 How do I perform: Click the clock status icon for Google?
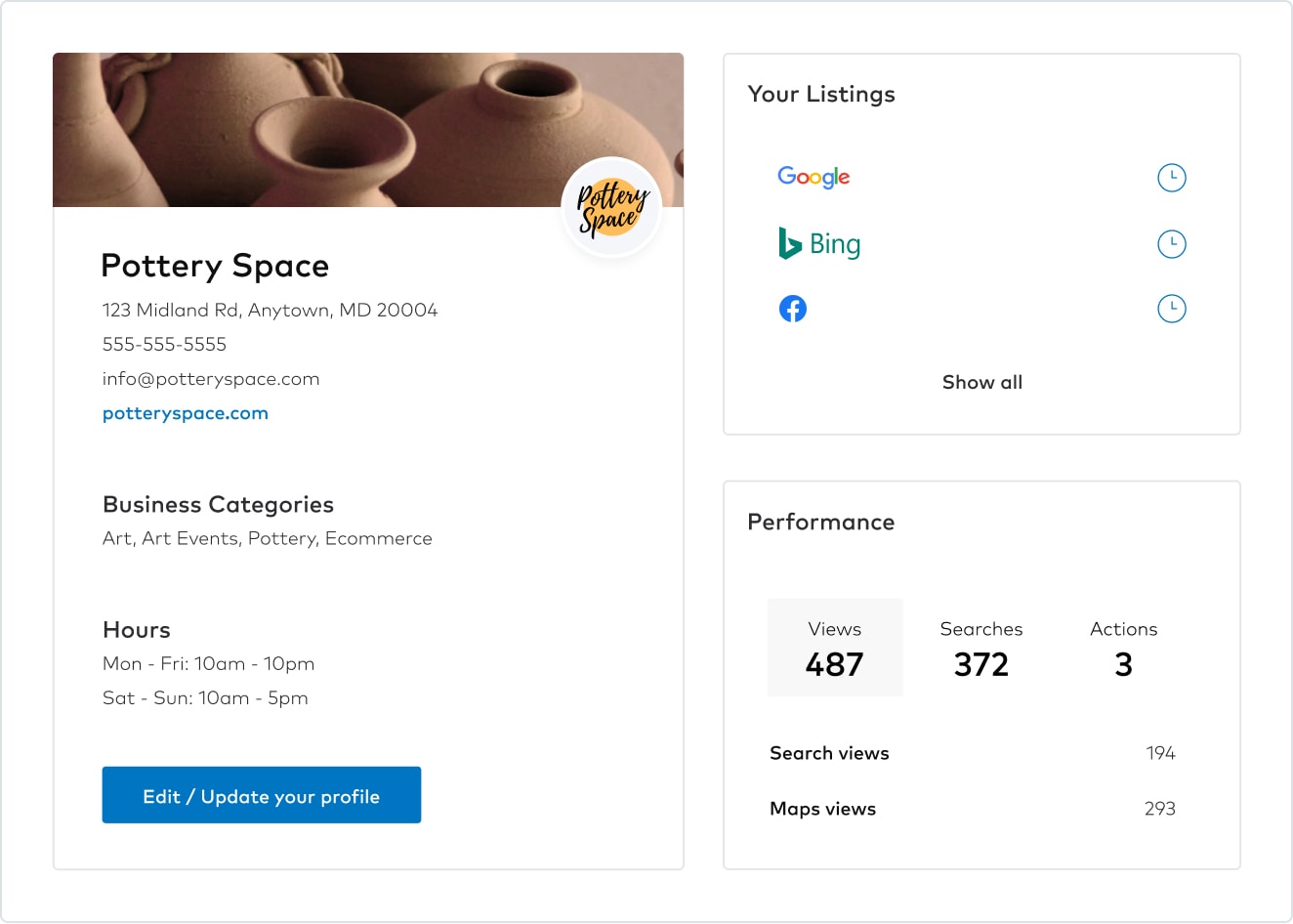point(1171,178)
